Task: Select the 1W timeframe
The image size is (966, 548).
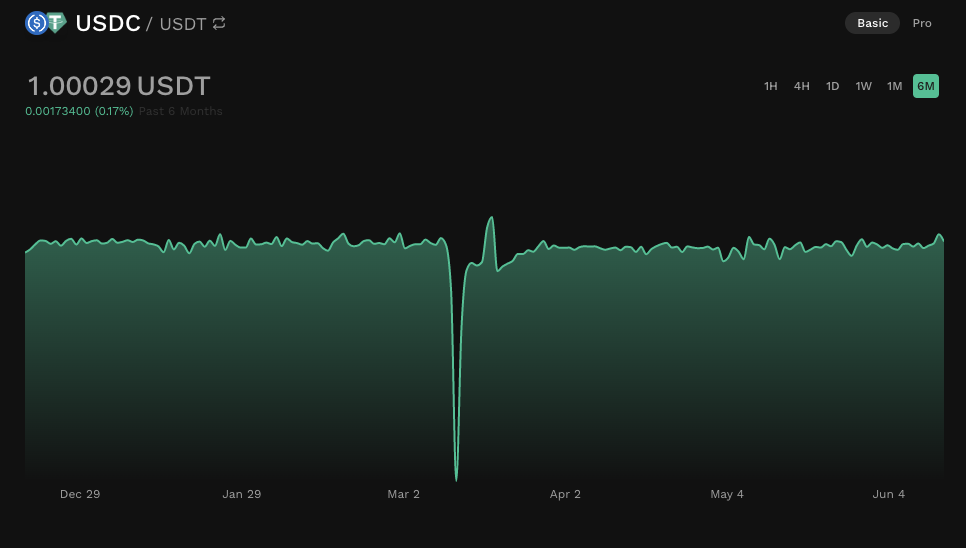Action: click(863, 86)
